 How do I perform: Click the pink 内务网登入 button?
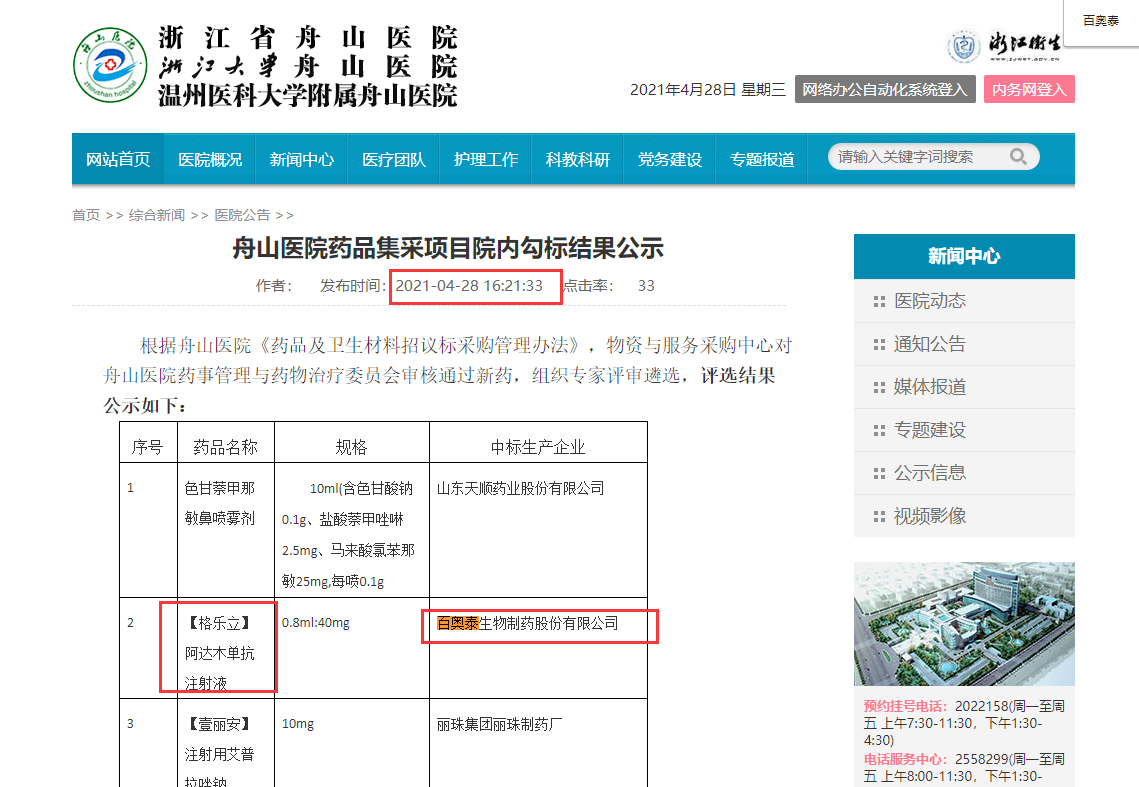pyautogui.click(x=1029, y=89)
